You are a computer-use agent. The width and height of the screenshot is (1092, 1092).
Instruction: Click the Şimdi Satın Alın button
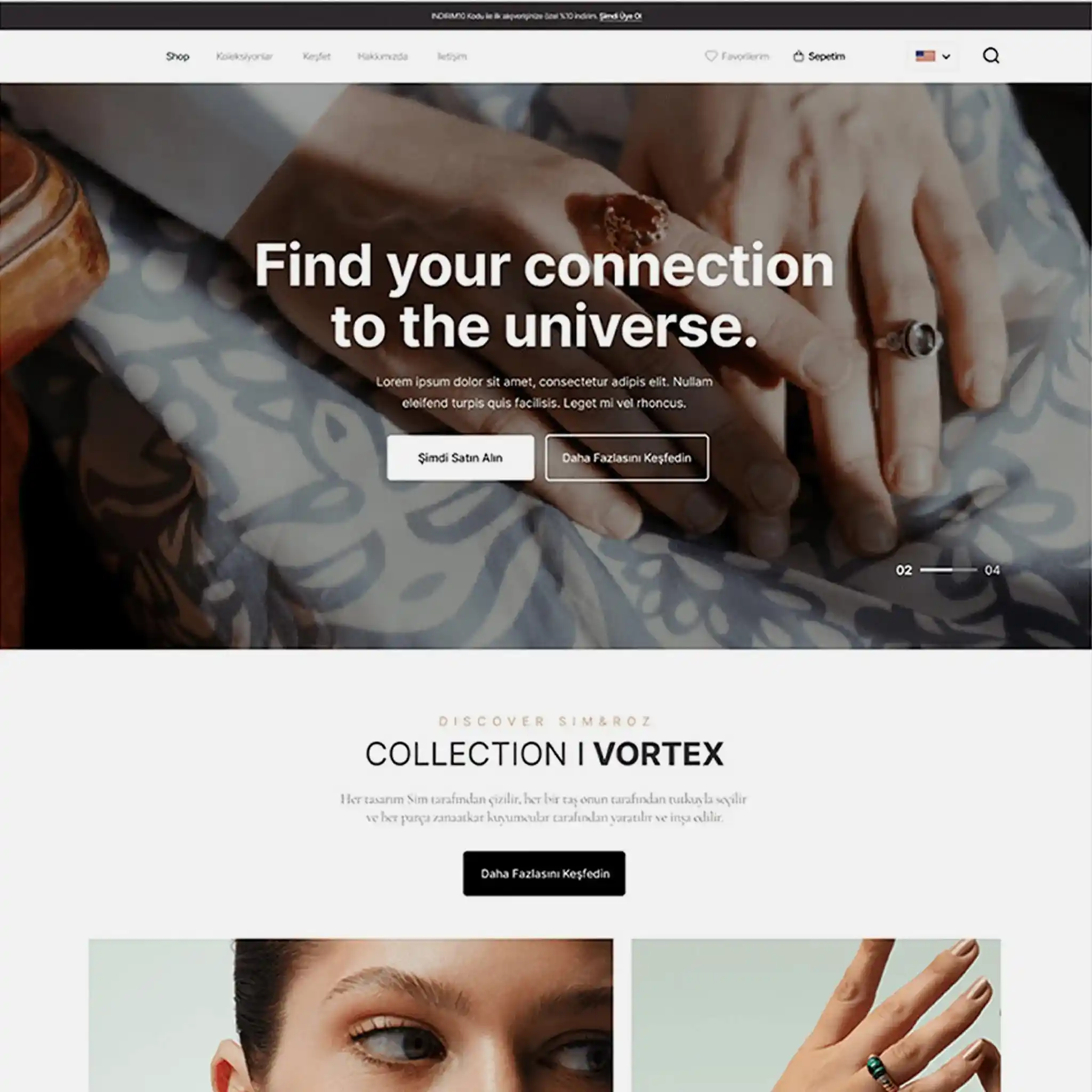coord(461,458)
